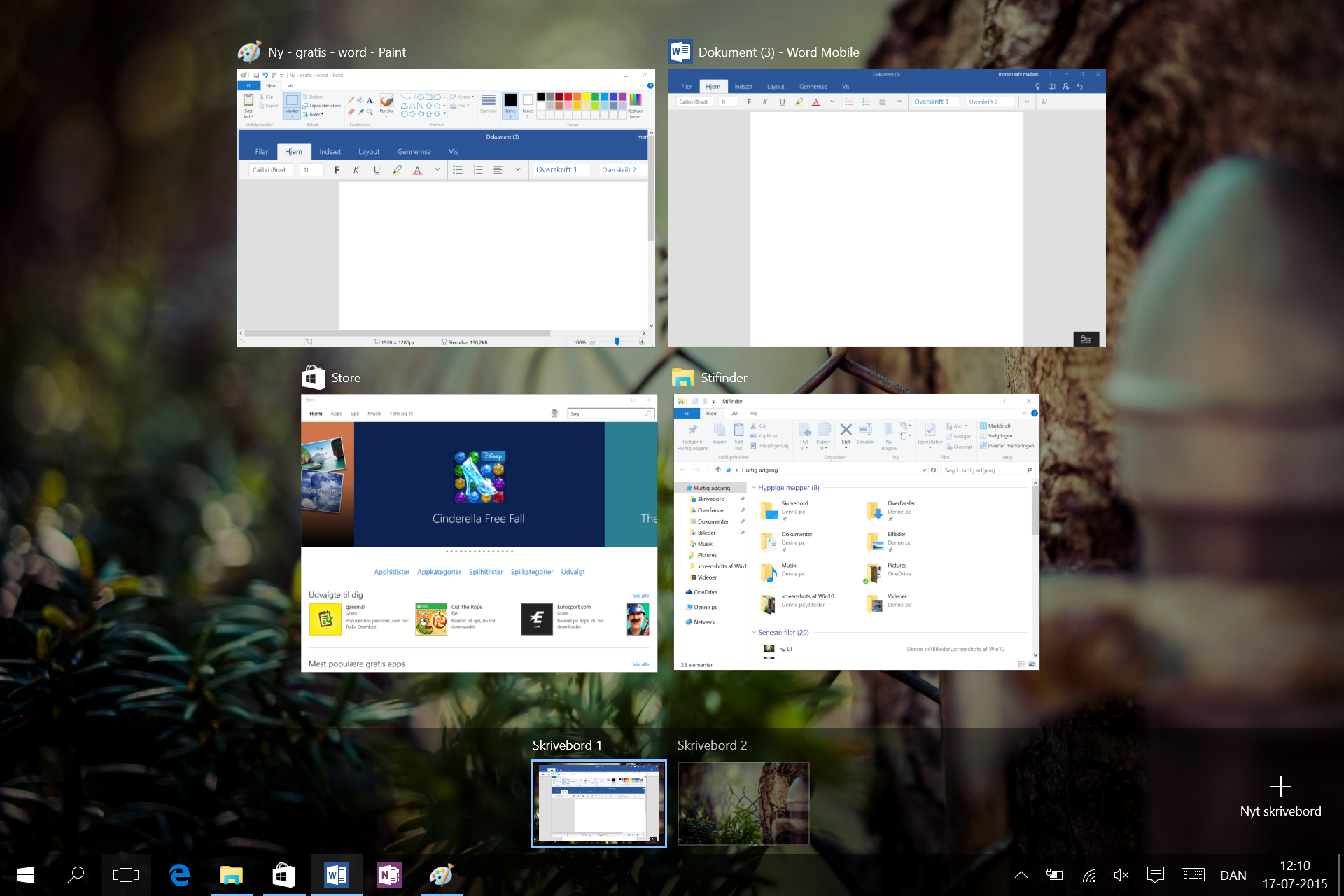Select the Dokument (3) Word Mobile window
The height and width of the screenshot is (896, 1344).
(886, 210)
